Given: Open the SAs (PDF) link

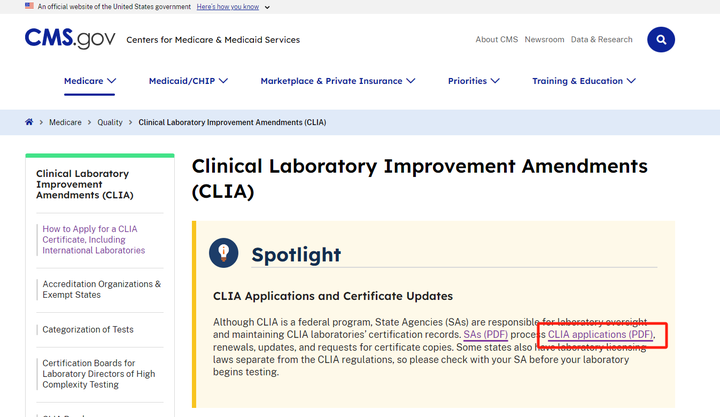Looking at the screenshot, I should pos(485,334).
